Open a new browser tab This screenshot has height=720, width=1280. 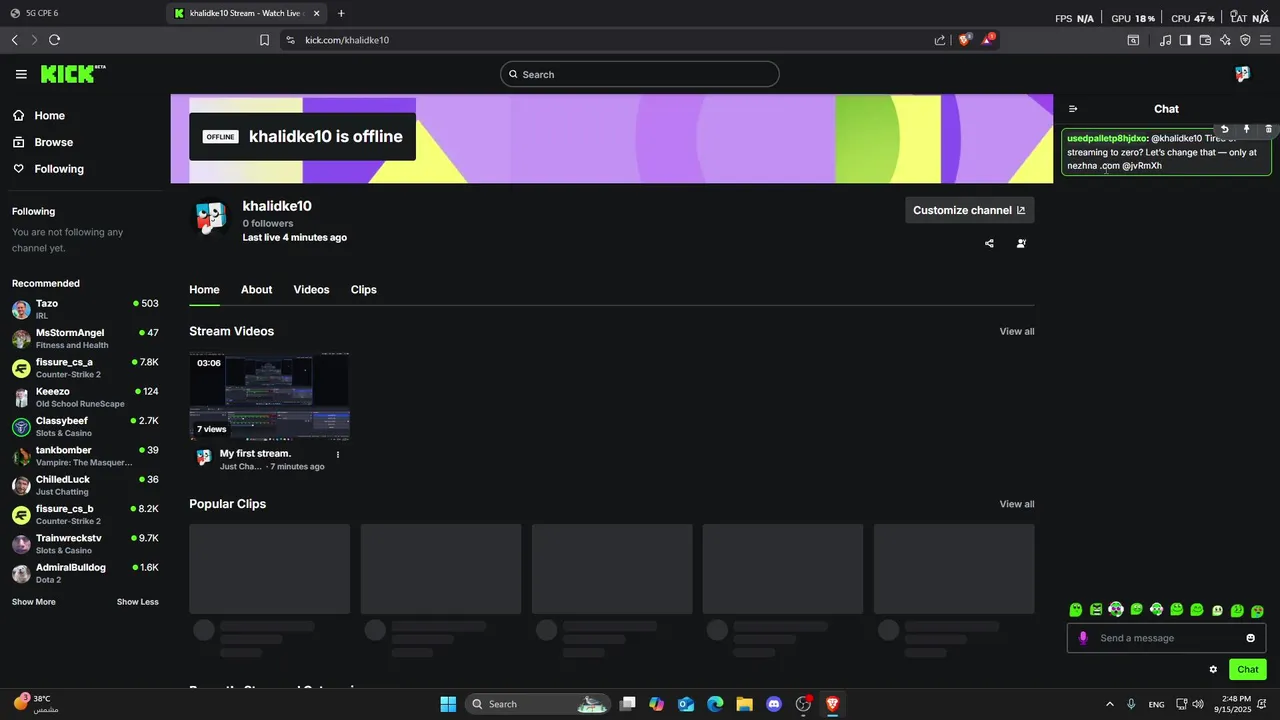click(x=341, y=13)
